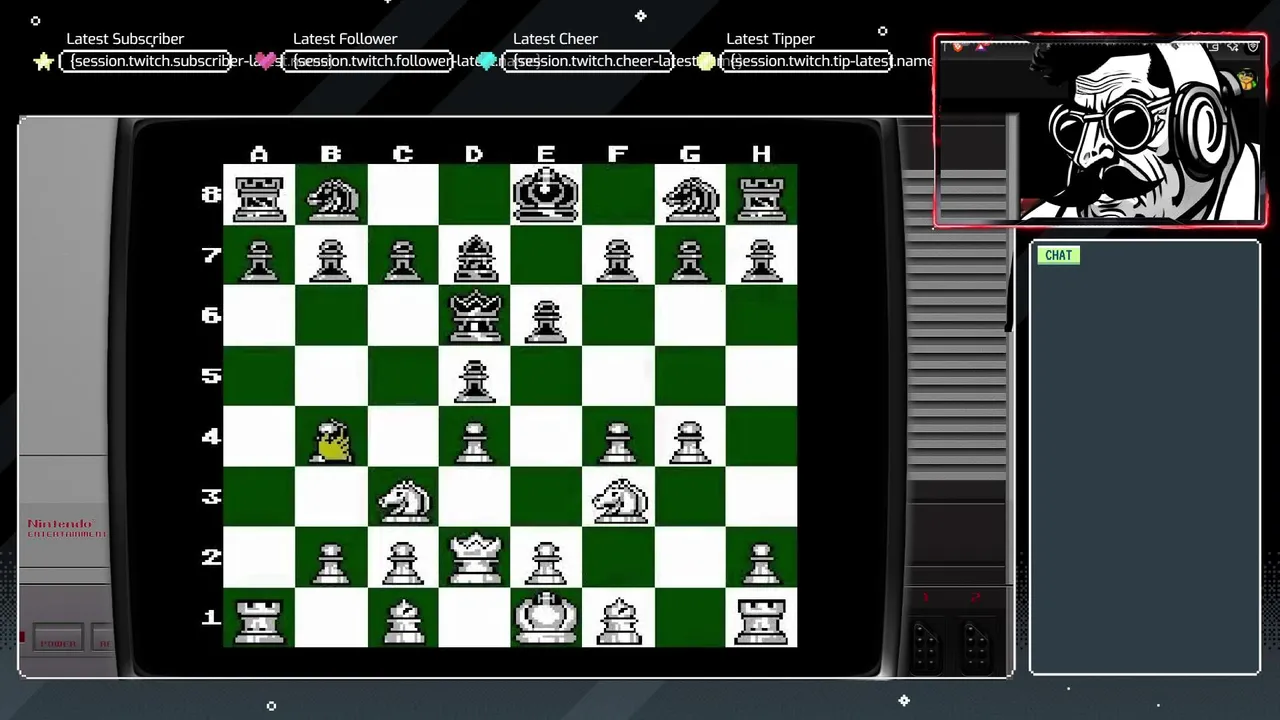Viewport: 1280px width, 720px height.
Task: Click the cyan diamond cheer icon
Action: 487,62
